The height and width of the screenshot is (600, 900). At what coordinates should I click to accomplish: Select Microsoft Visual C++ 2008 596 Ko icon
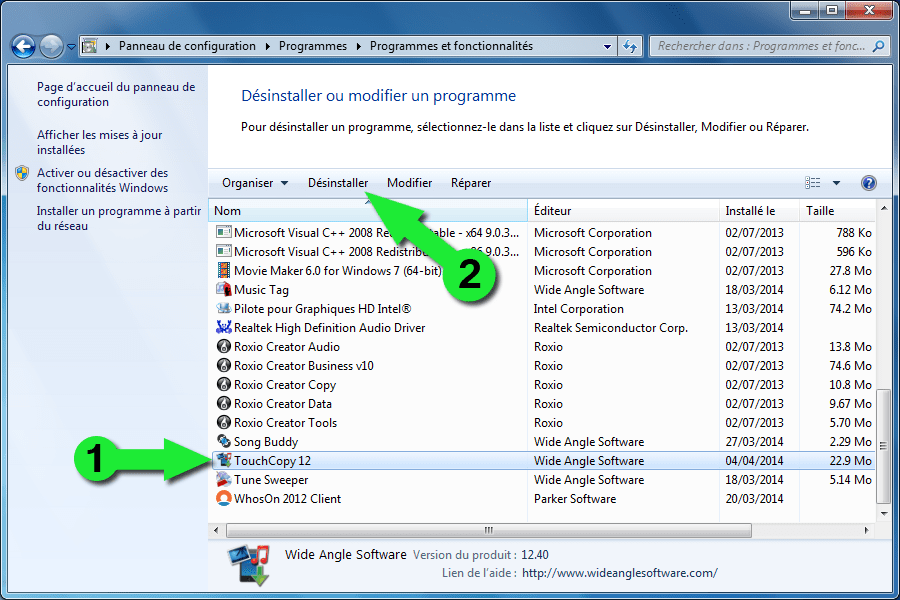pyautogui.click(x=223, y=251)
